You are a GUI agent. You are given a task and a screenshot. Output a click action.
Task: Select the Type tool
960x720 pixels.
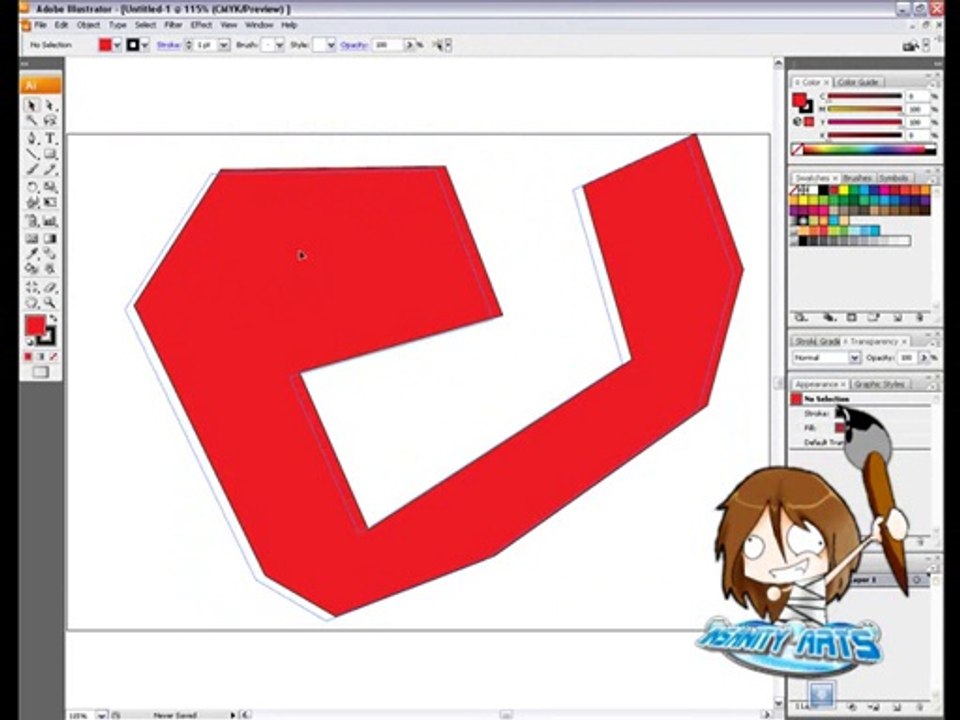click(x=50, y=138)
